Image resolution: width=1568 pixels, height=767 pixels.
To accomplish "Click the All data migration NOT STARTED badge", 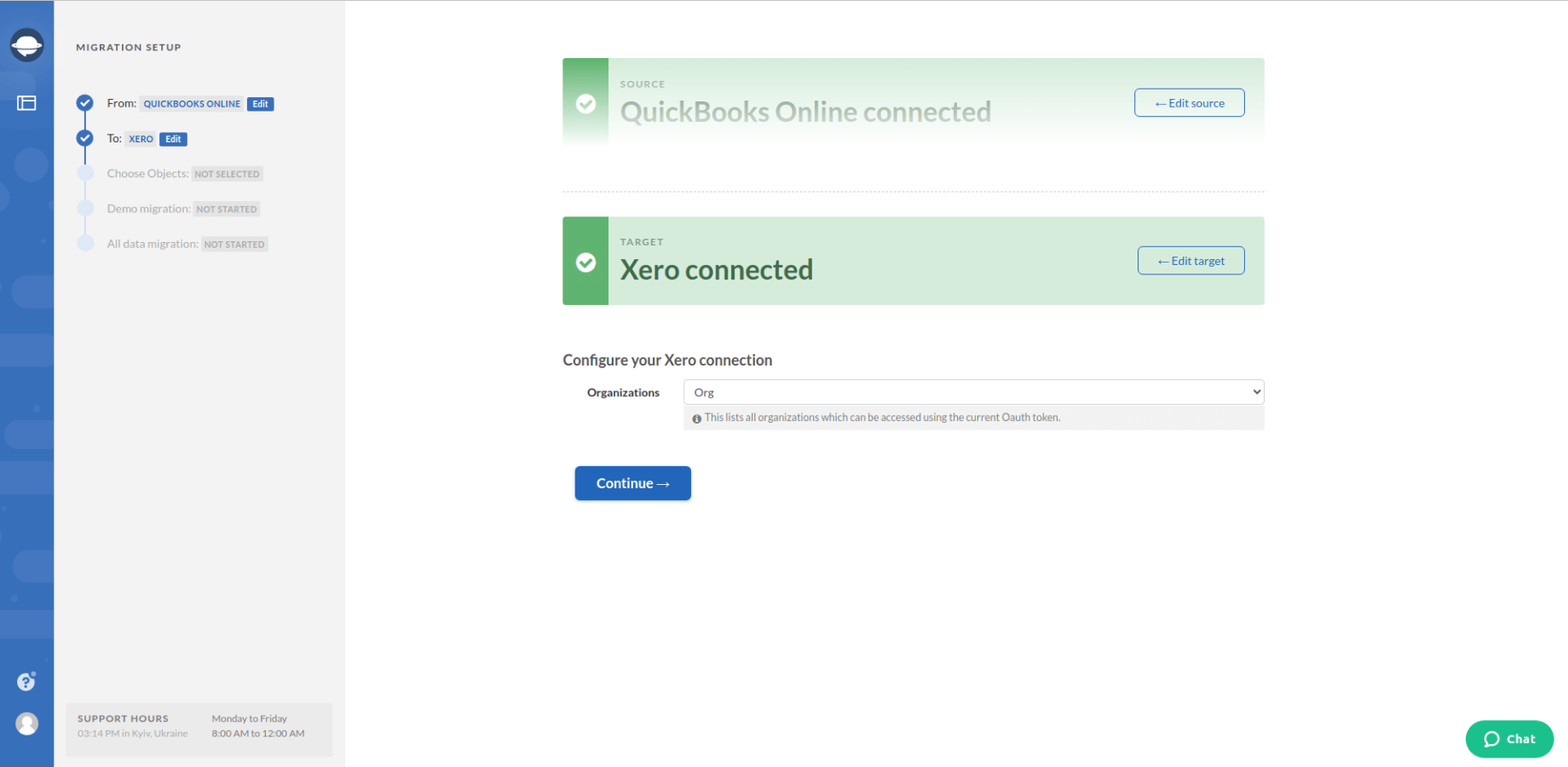I will (x=234, y=244).
